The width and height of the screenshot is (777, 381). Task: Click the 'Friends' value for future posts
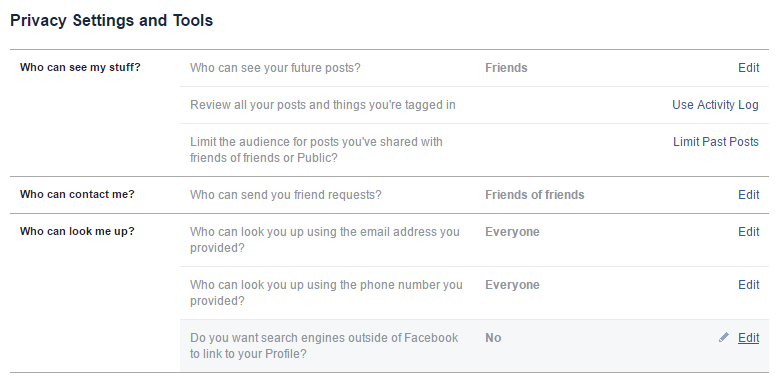(x=506, y=68)
